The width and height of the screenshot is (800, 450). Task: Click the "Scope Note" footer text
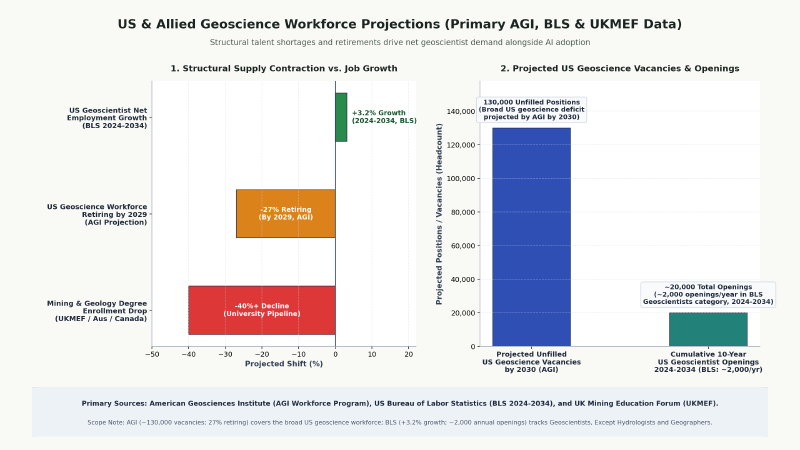tap(399, 422)
